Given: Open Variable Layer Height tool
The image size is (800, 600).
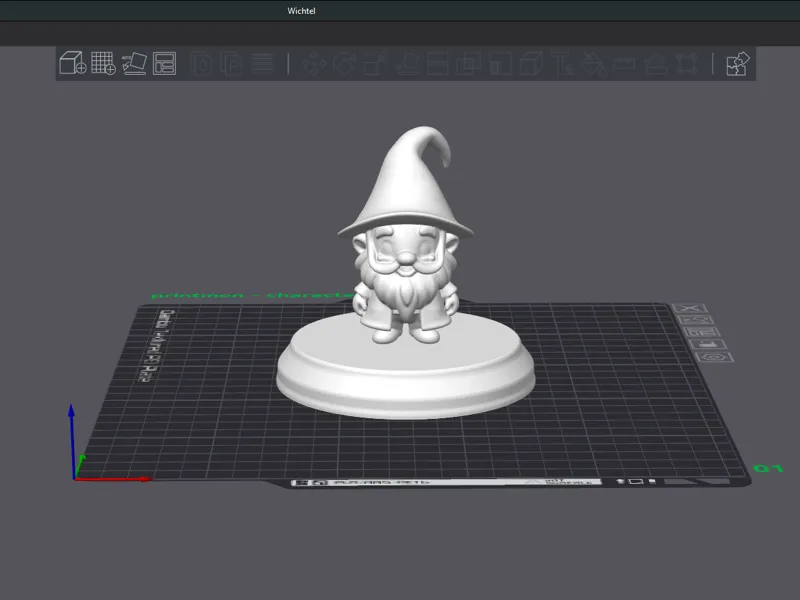Looking at the screenshot, I should (262, 64).
